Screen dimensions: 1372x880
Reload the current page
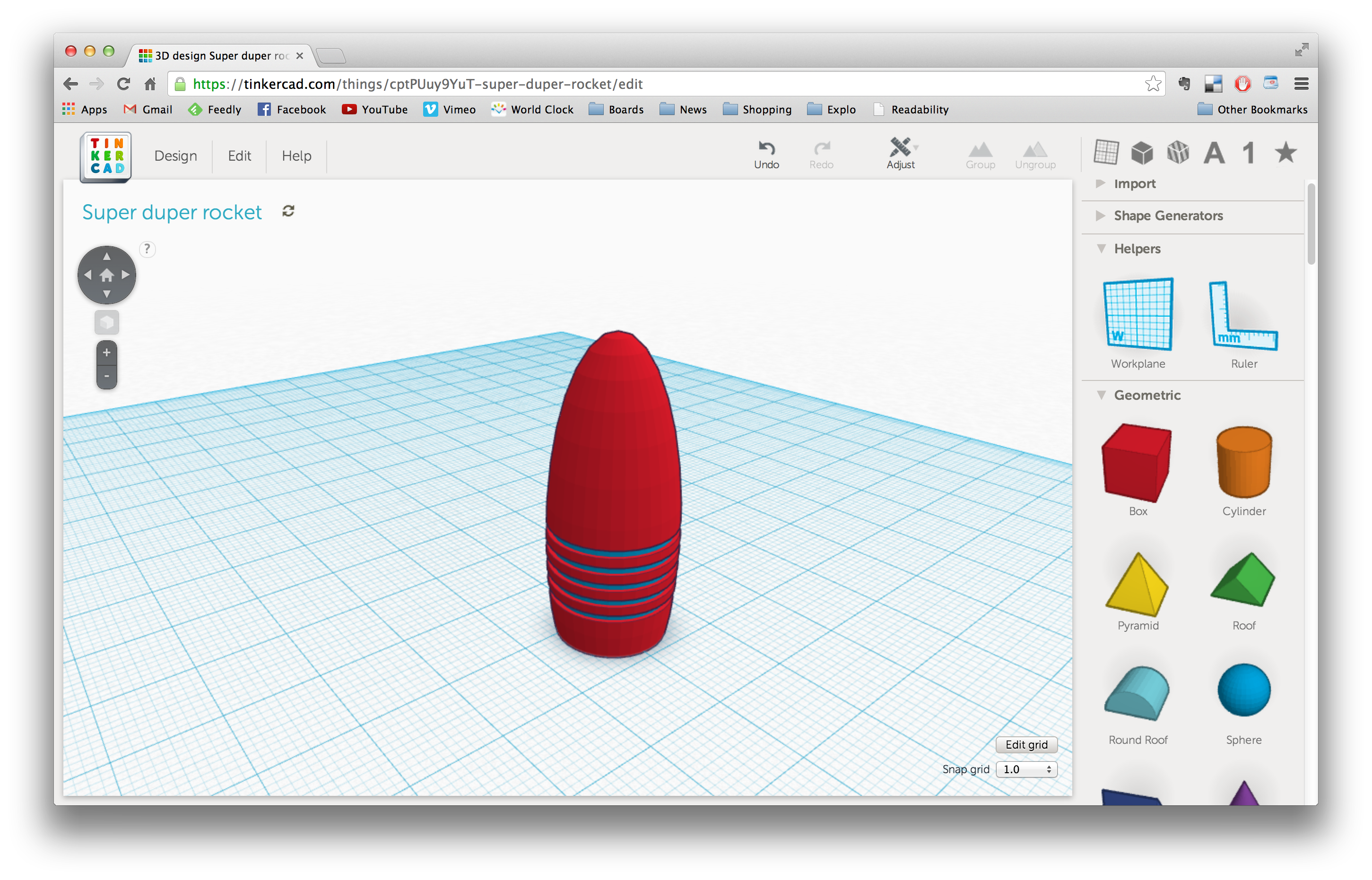point(123,84)
